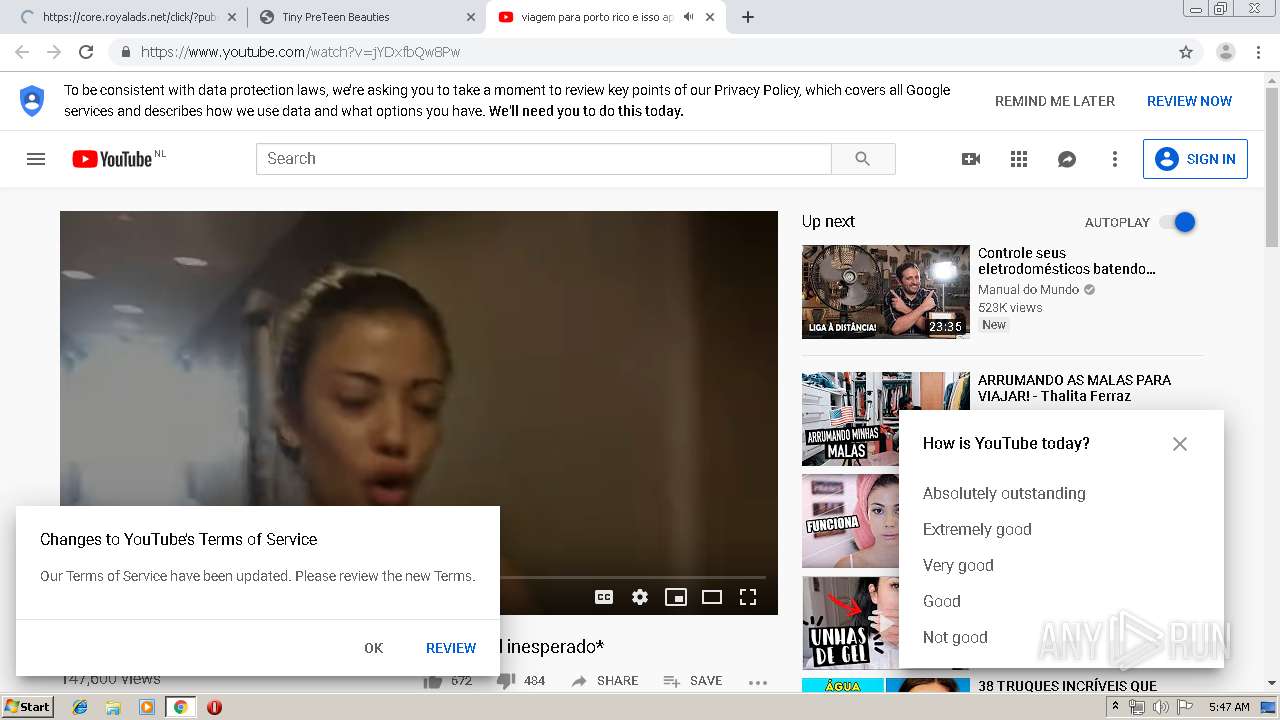The width and height of the screenshot is (1280, 720).
Task: Click the SHARE button under video
Action: 604,681
